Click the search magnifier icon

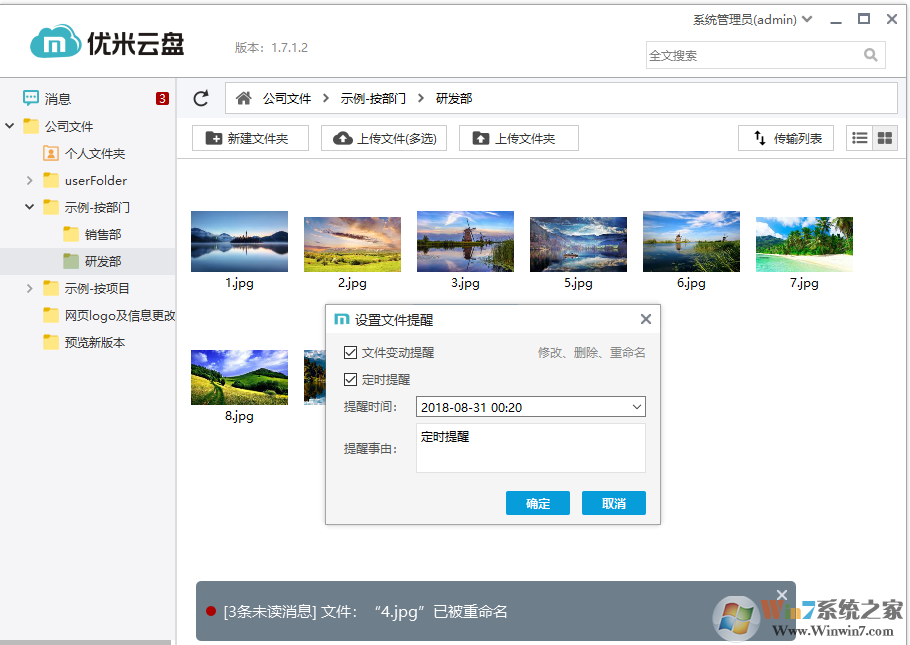coord(870,54)
